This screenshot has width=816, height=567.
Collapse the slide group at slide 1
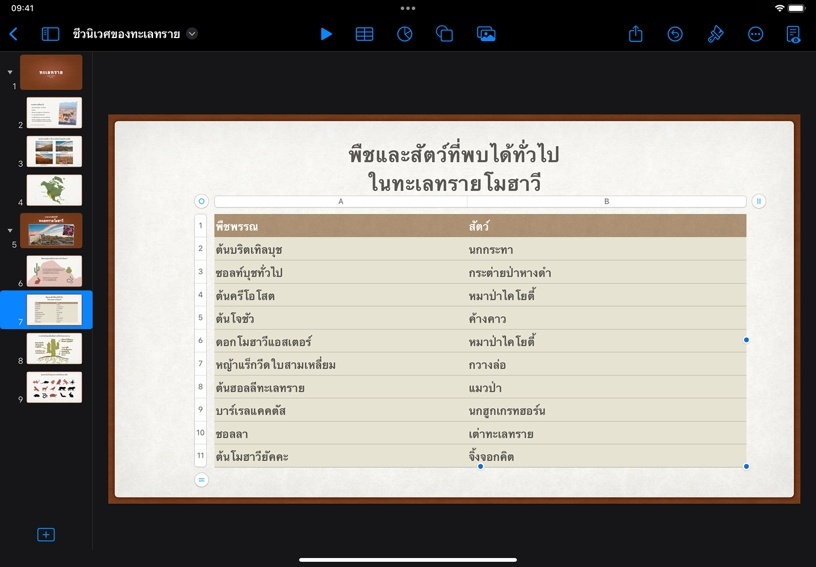(x=10, y=72)
